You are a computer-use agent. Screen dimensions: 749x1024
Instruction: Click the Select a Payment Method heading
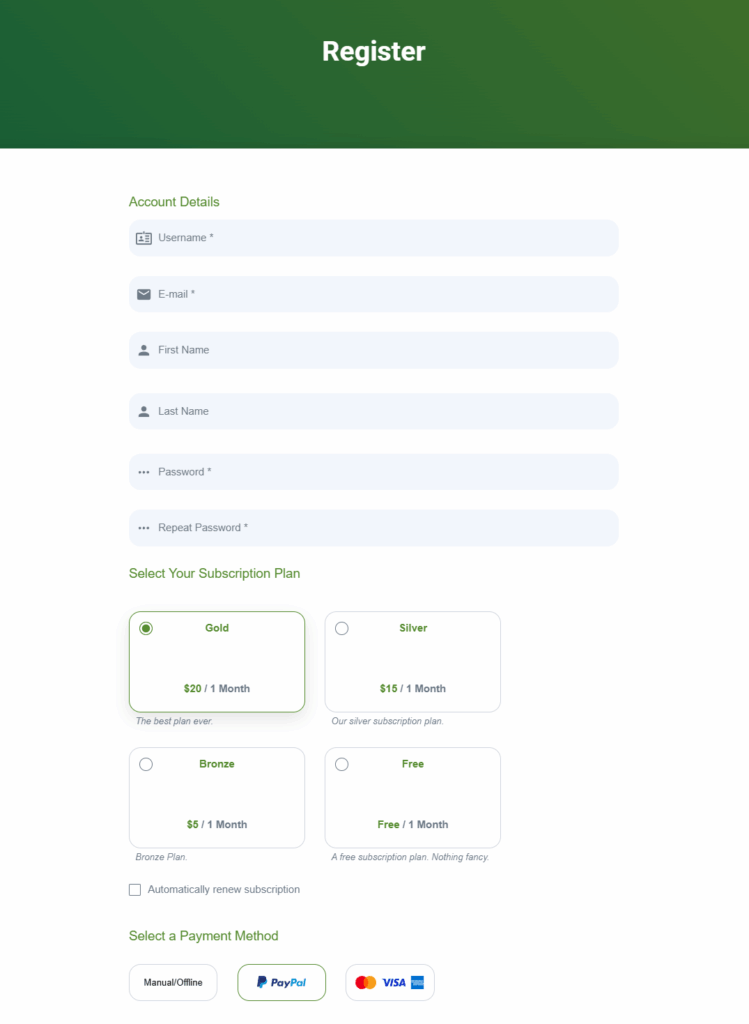(203, 936)
